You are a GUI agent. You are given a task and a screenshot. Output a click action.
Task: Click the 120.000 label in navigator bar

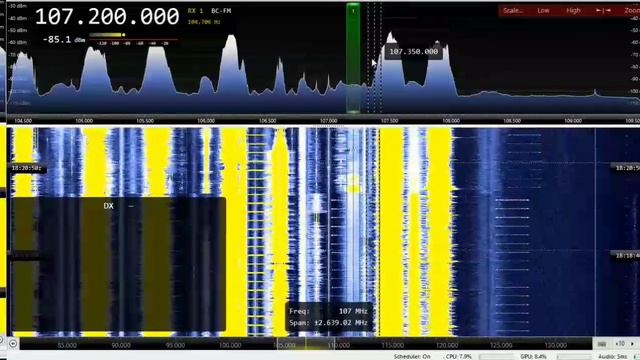[x=447, y=345]
